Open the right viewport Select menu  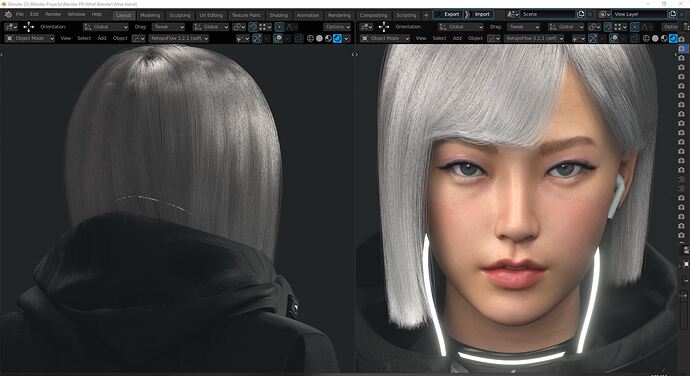439,38
